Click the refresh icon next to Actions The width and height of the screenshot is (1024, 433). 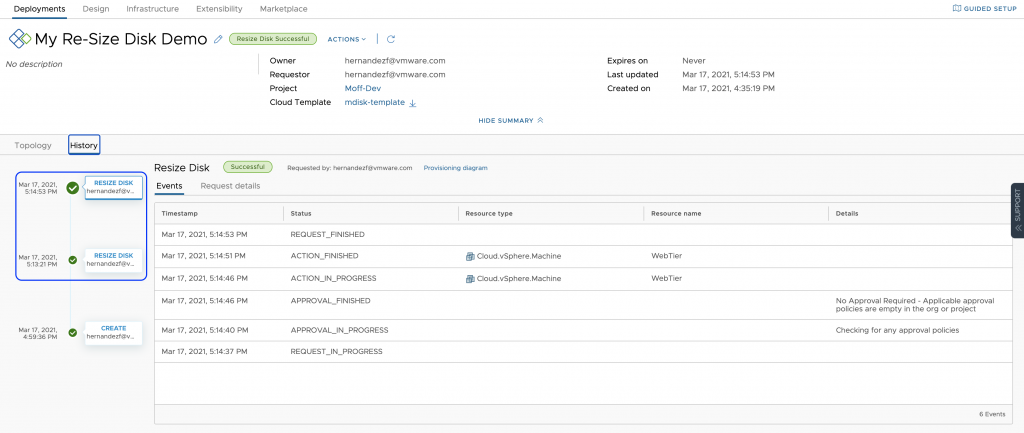point(391,40)
